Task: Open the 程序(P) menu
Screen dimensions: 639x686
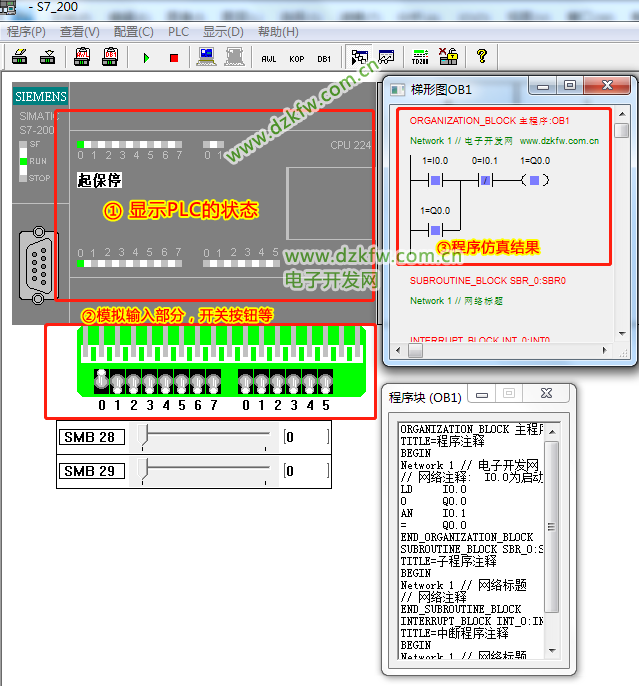Action: click(26, 31)
